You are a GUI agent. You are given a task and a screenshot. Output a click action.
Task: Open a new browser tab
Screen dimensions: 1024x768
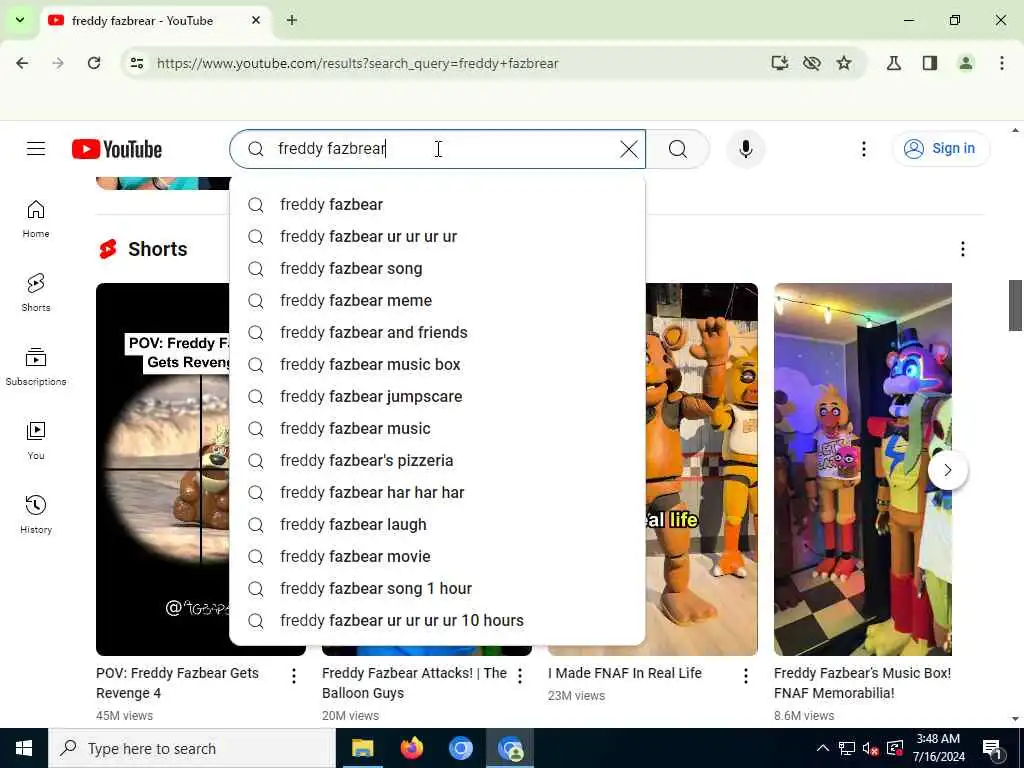[292, 20]
